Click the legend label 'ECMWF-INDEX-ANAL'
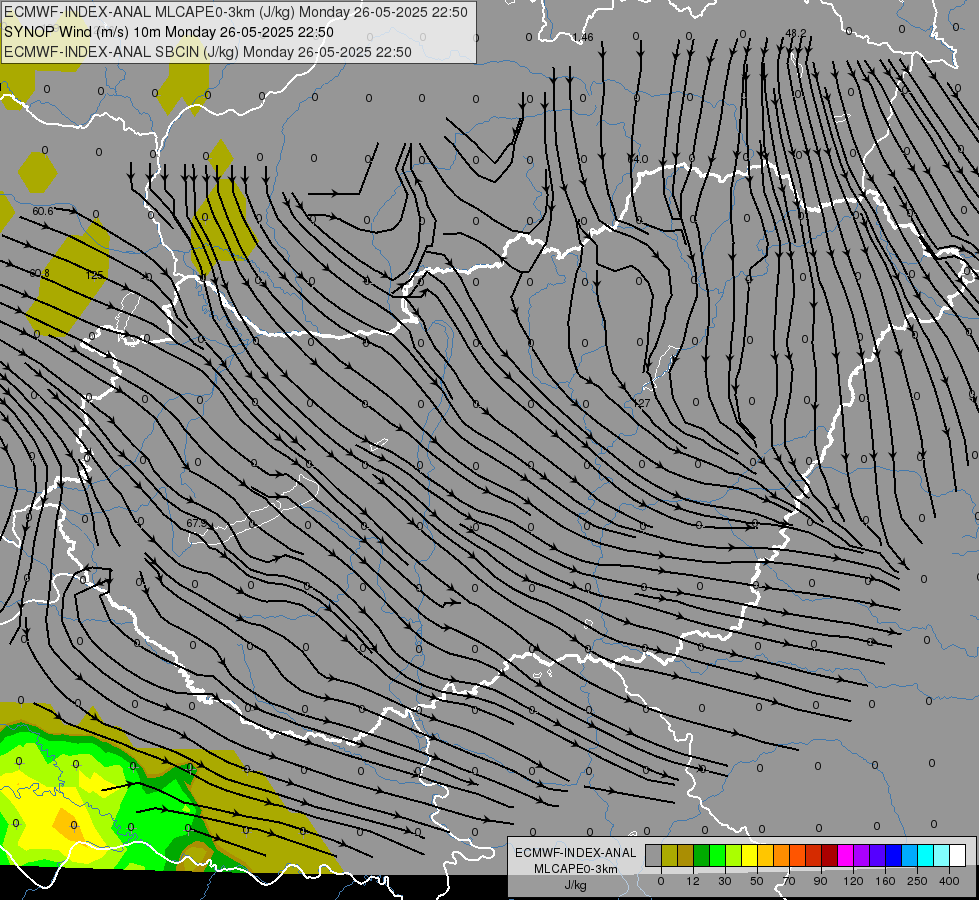Image resolution: width=979 pixels, height=900 pixels. click(576, 853)
